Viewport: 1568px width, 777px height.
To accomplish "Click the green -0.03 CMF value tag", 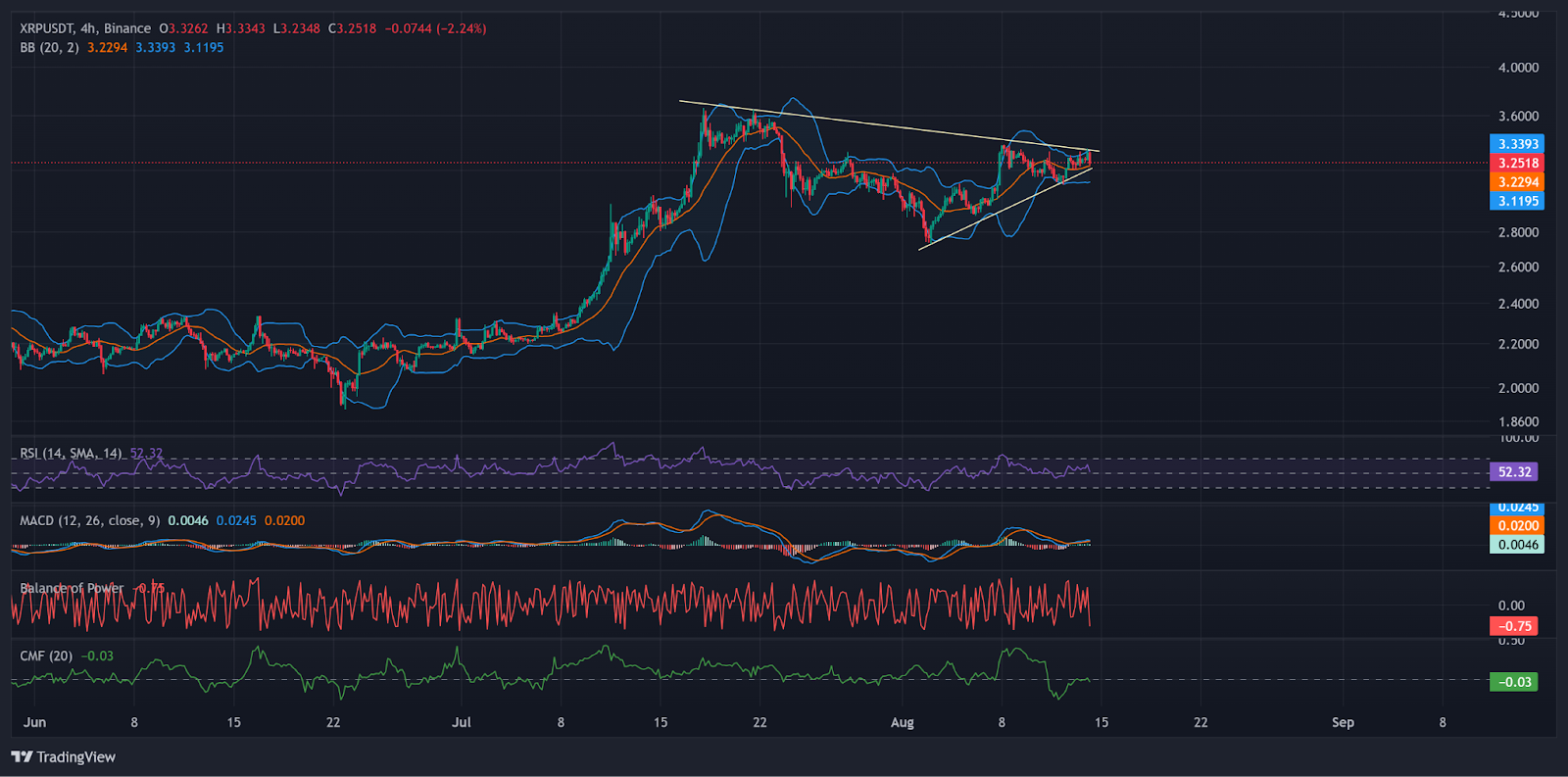I will pos(1514,682).
